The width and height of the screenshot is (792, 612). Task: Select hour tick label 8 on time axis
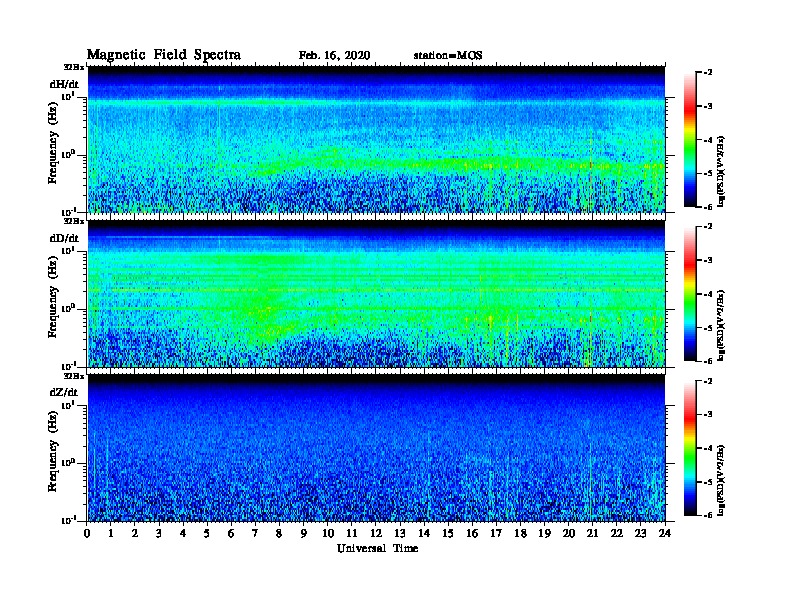point(279,533)
